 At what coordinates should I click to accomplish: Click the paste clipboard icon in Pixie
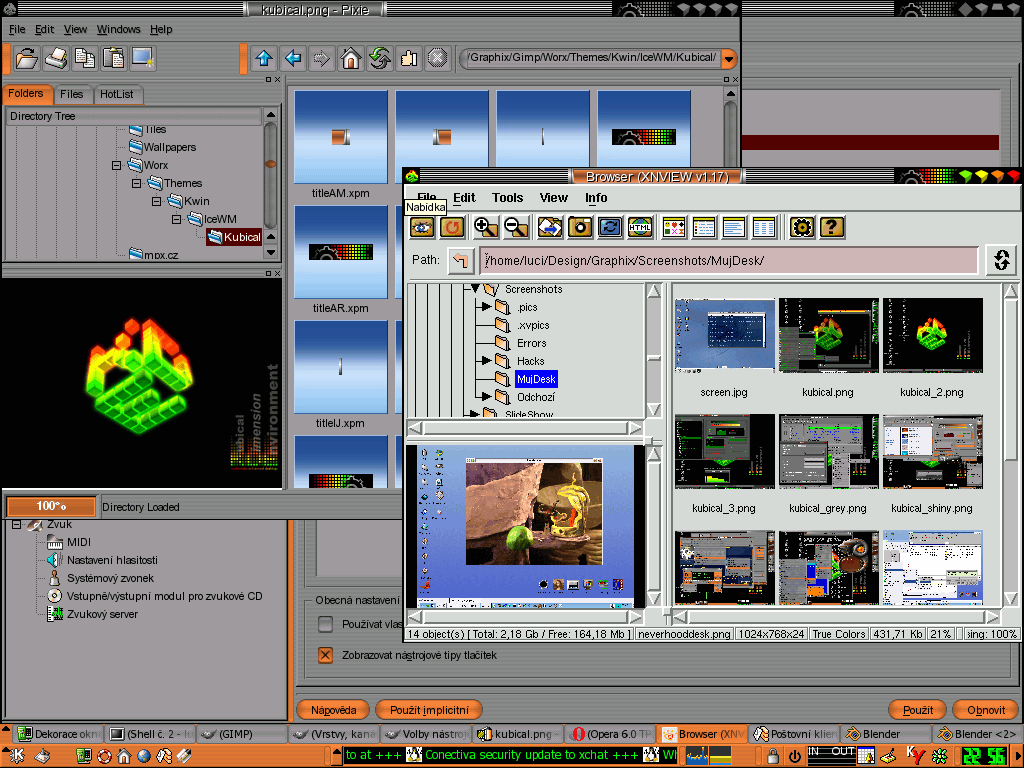114,58
